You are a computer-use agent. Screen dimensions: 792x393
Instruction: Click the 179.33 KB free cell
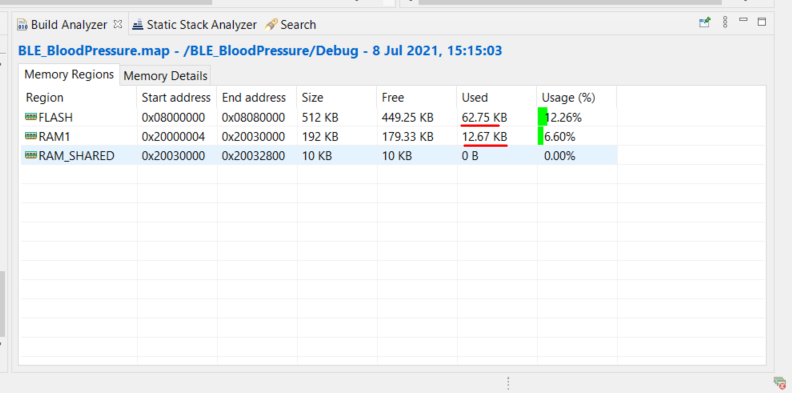[x=407, y=137]
